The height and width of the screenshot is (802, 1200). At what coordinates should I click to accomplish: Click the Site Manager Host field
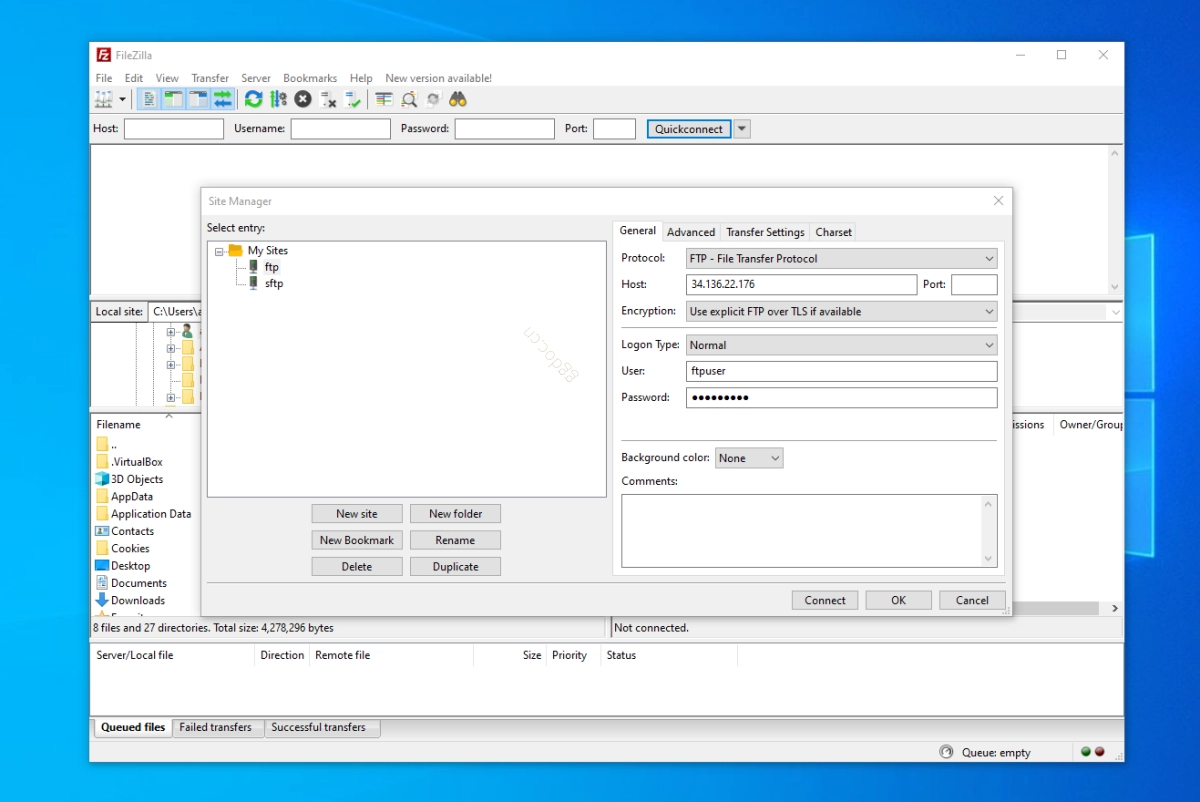click(x=801, y=285)
